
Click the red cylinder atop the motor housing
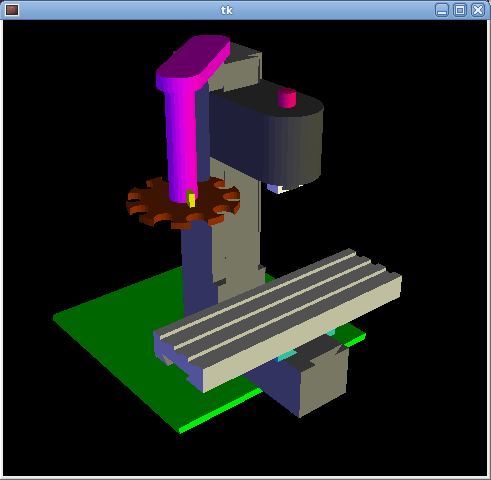(x=287, y=98)
